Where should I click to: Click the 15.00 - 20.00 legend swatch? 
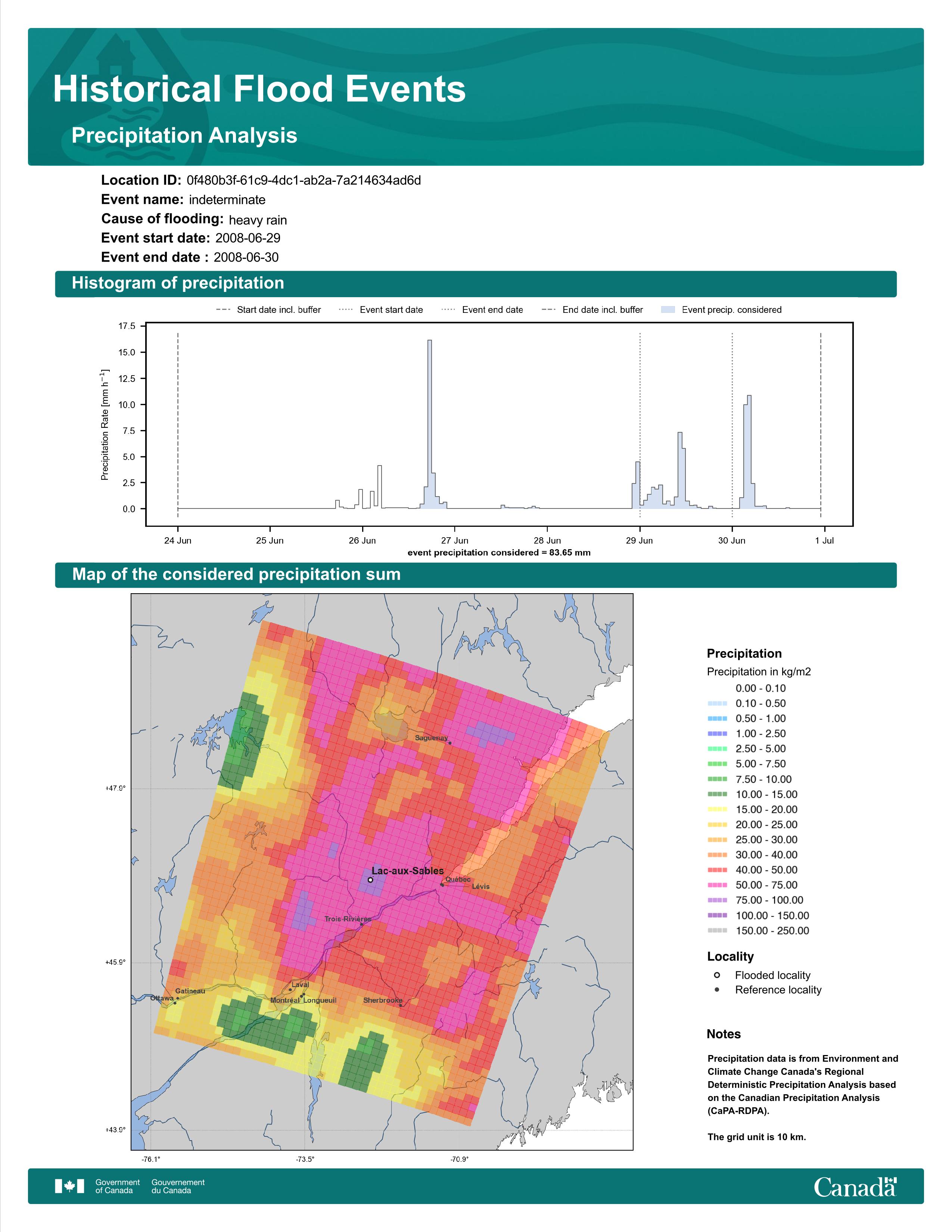(x=717, y=809)
